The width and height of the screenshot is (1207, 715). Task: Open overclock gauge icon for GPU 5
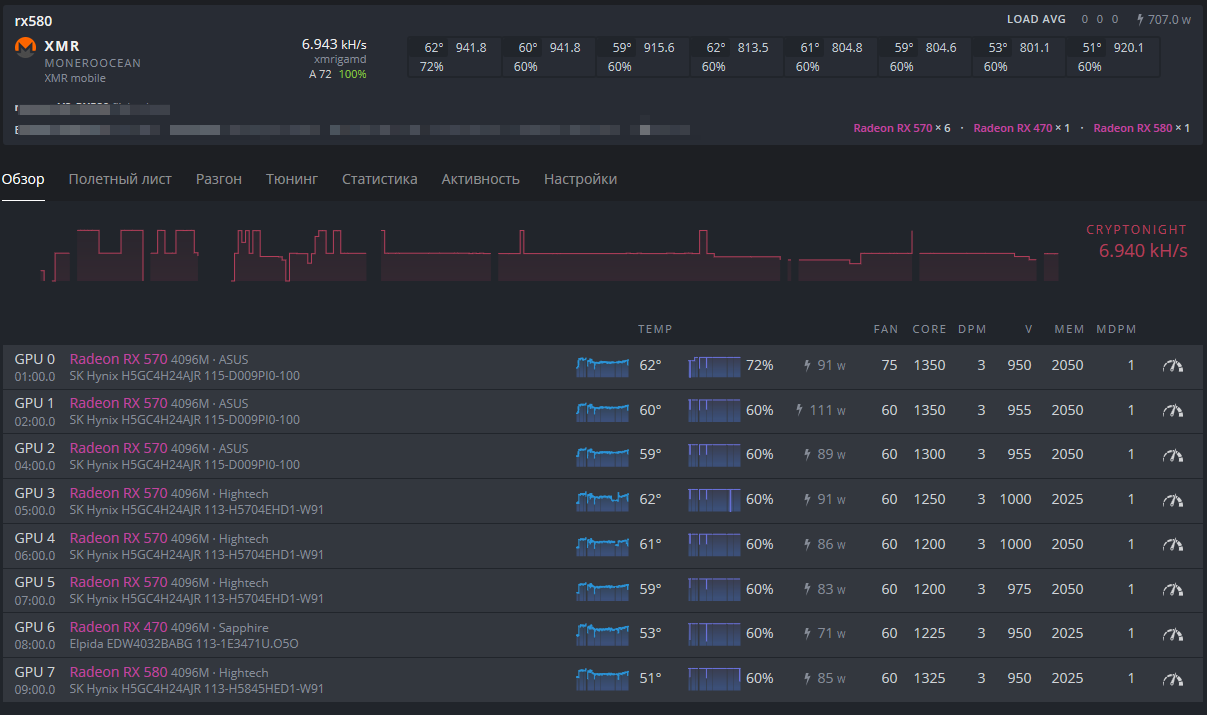click(1172, 589)
